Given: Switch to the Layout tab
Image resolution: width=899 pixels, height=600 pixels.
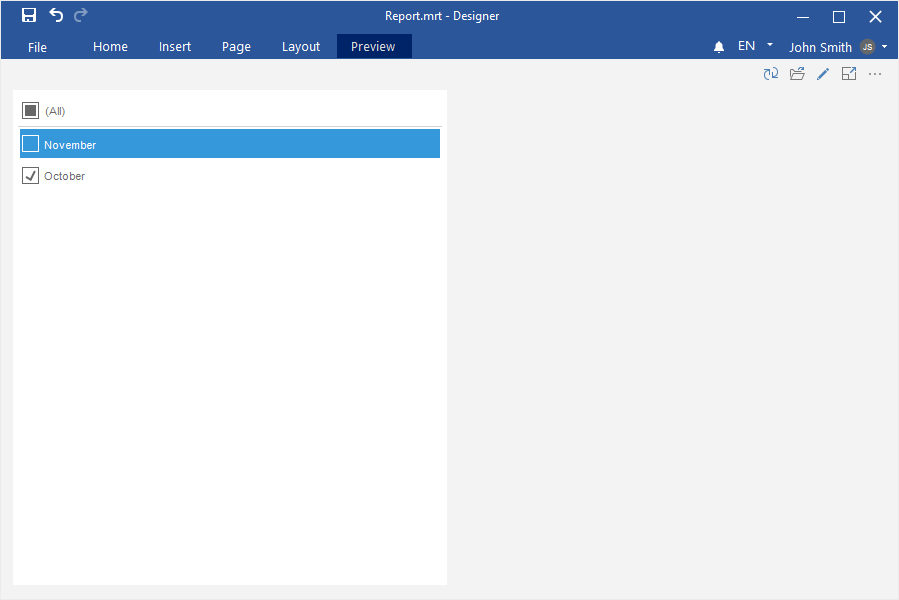Looking at the screenshot, I should (301, 47).
